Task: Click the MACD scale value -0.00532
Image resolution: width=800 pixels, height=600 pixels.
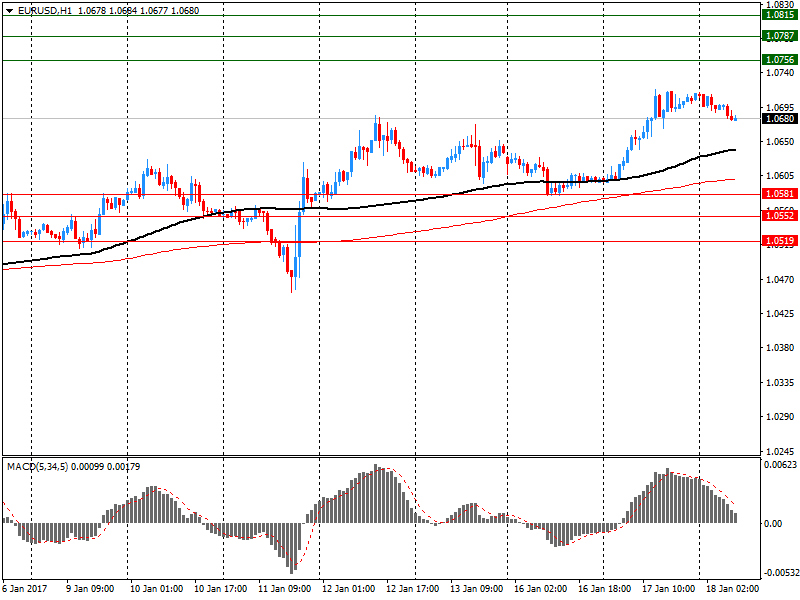Action: pyautogui.click(x=781, y=573)
